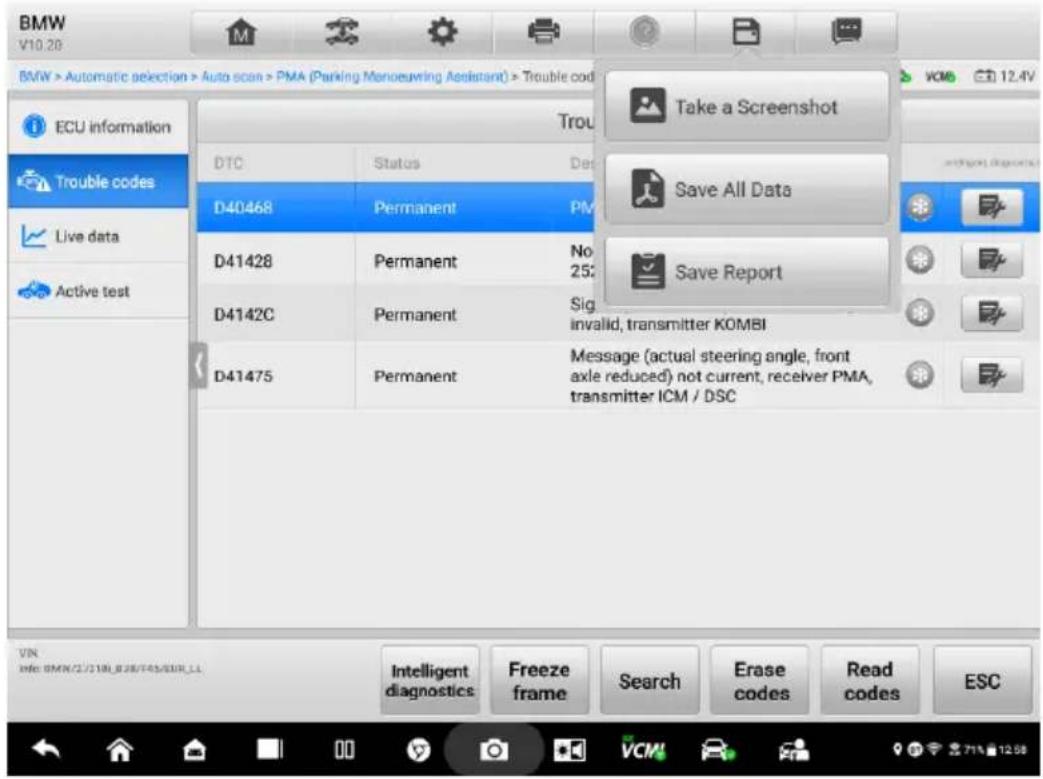Click the Status column header
The image size is (1043, 779).
(x=396, y=163)
